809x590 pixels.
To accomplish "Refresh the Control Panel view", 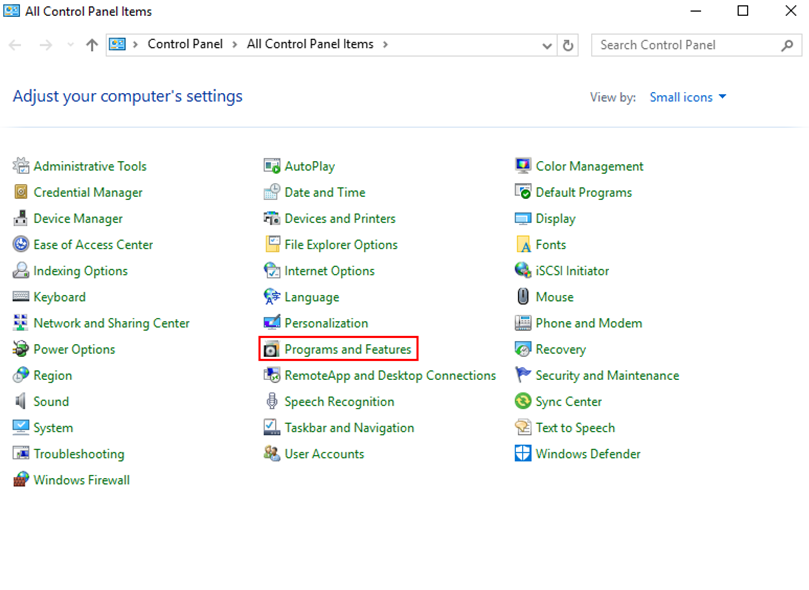I will [x=568, y=45].
